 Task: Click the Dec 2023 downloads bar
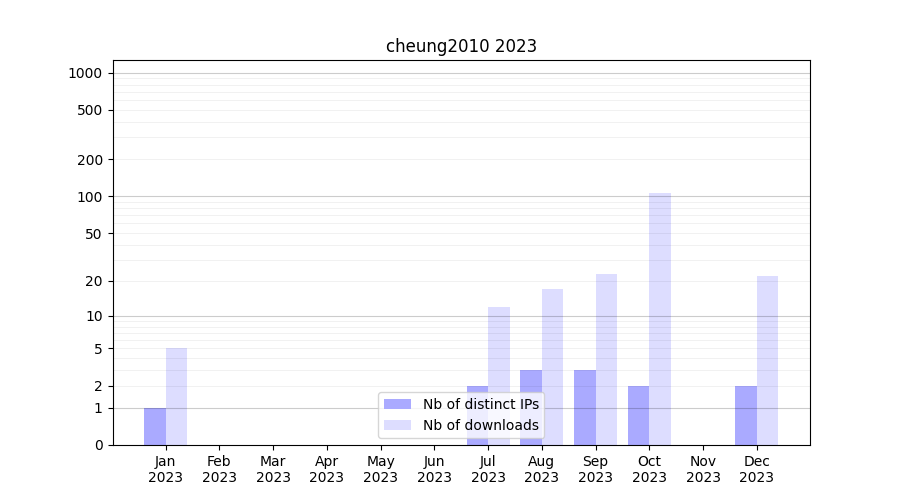pyautogui.click(x=767, y=360)
